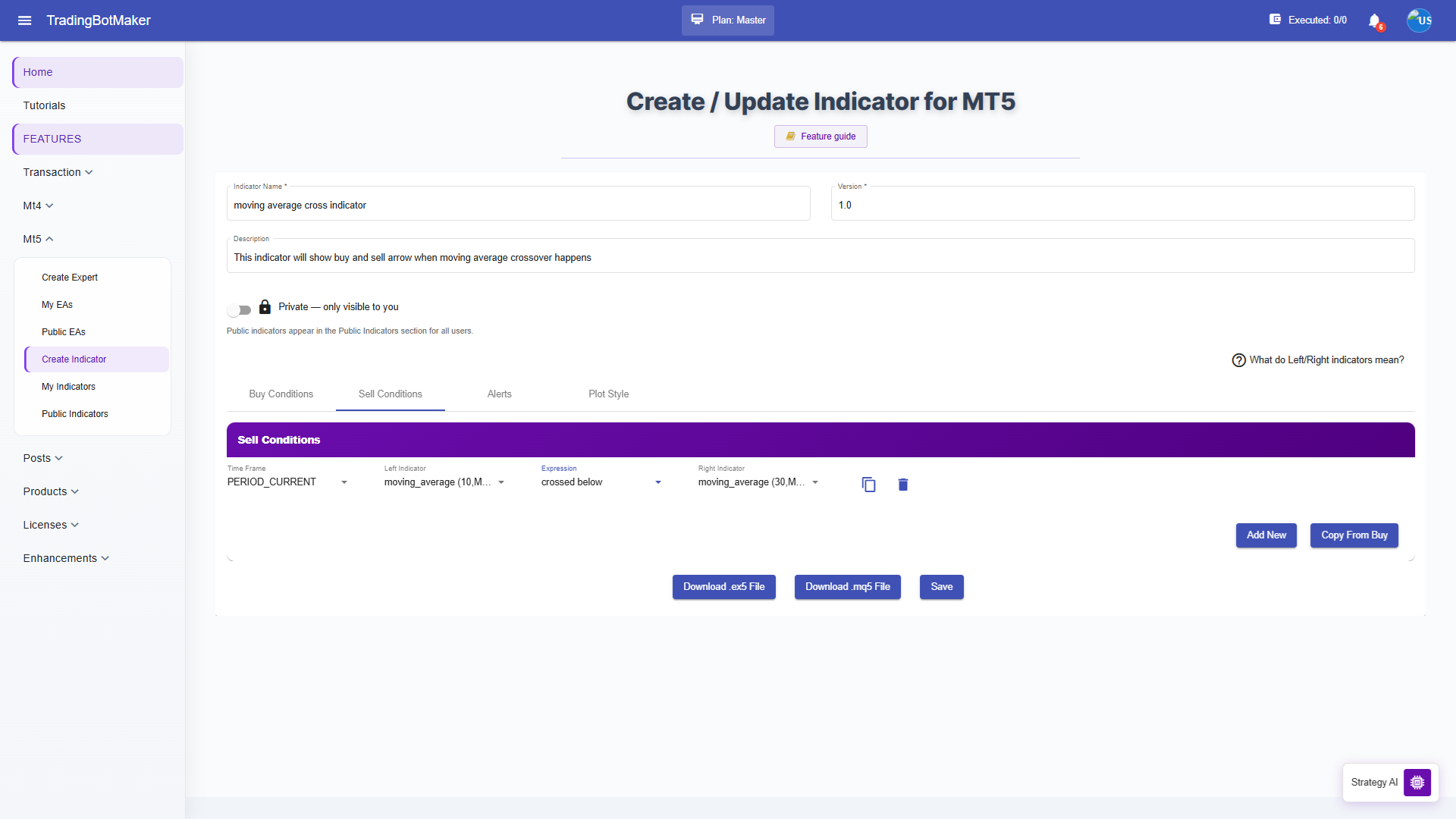1456x819 pixels.
Task: Open the Strategy AI chip icon
Action: pyautogui.click(x=1417, y=783)
